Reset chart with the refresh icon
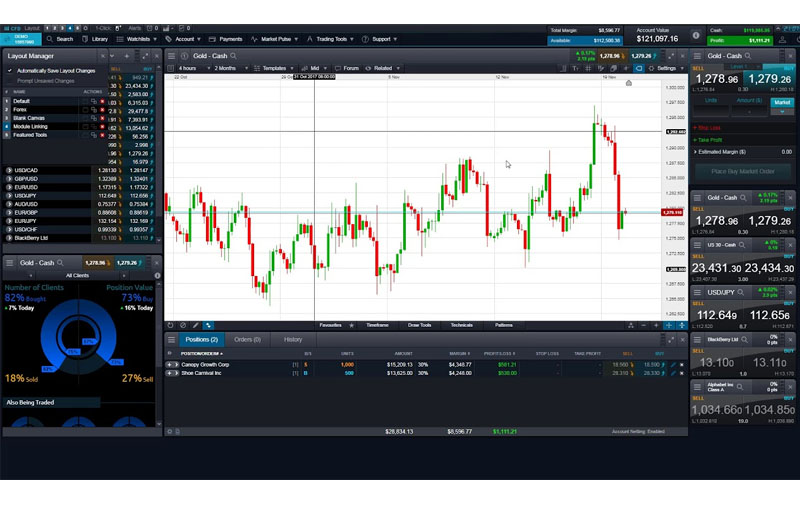Viewport: 800px width, 513px height. (x=170, y=325)
